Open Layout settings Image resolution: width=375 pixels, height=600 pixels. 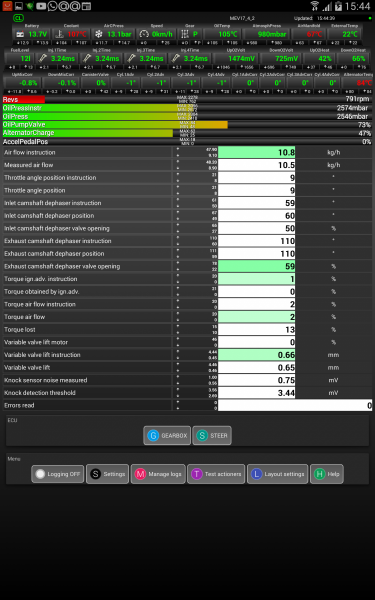[277, 474]
